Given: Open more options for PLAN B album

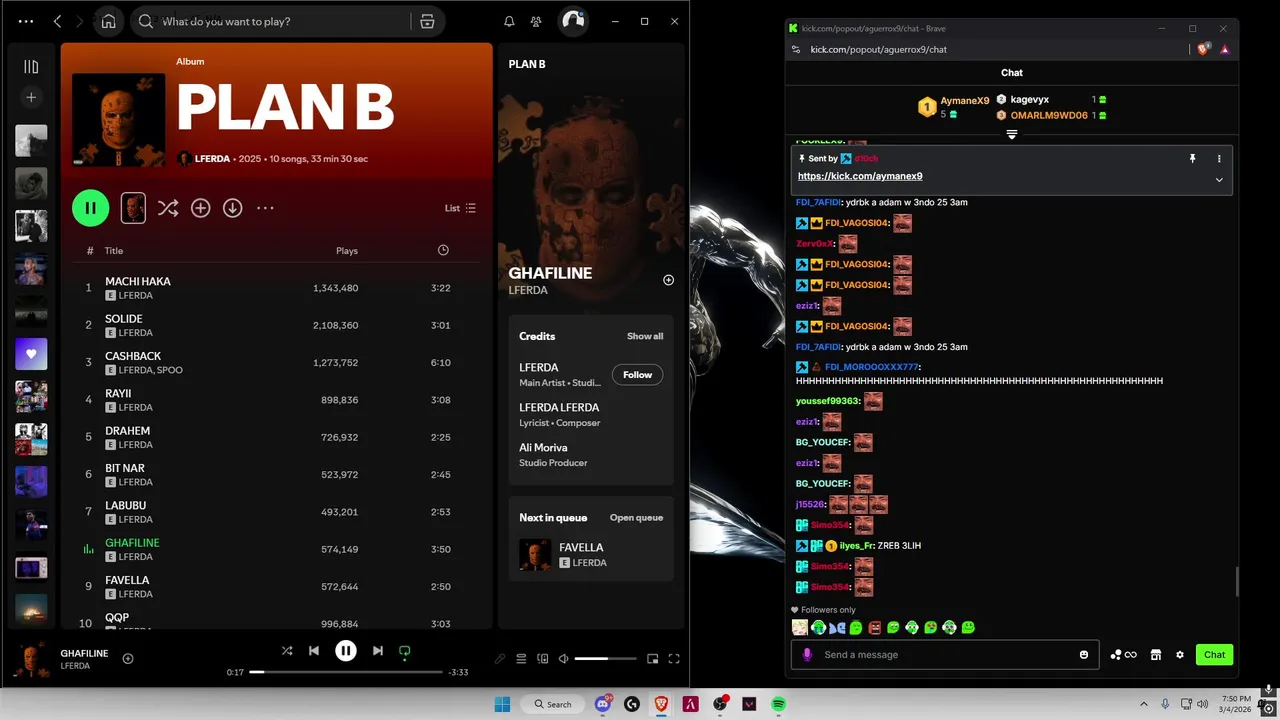Looking at the screenshot, I should click(x=265, y=208).
